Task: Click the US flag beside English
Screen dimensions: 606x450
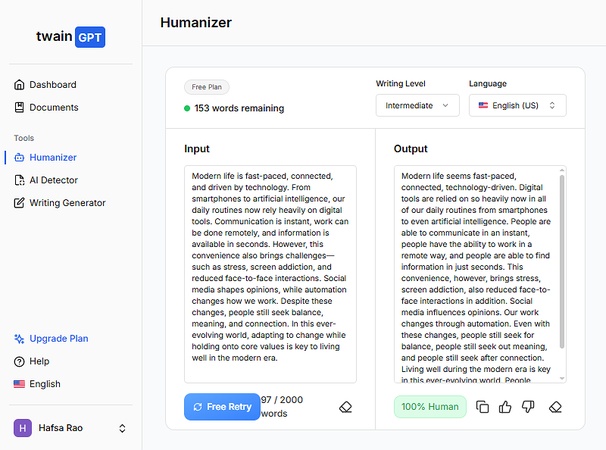Action: pyautogui.click(x=19, y=384)
